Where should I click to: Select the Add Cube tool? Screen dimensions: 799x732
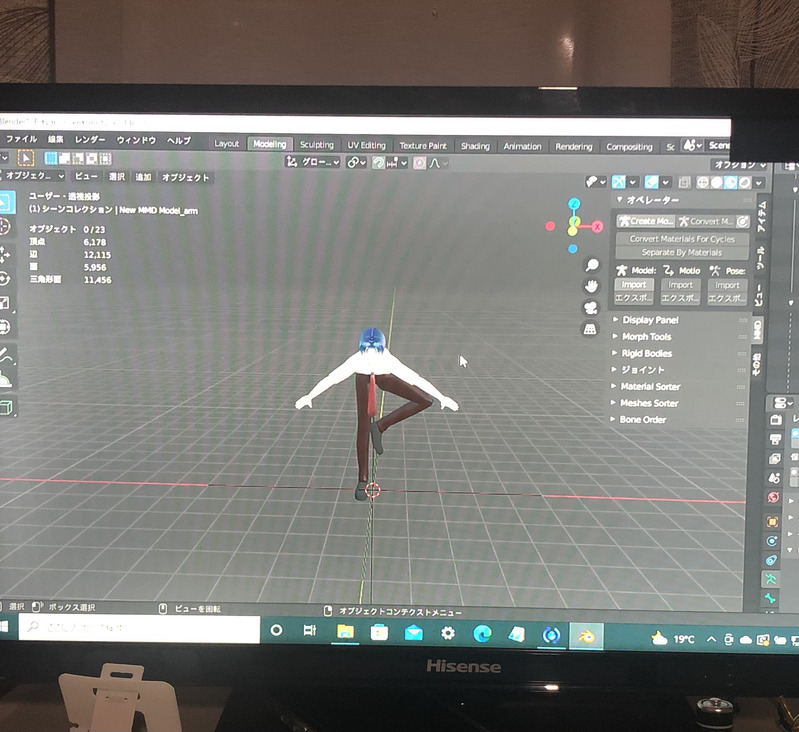6,408
